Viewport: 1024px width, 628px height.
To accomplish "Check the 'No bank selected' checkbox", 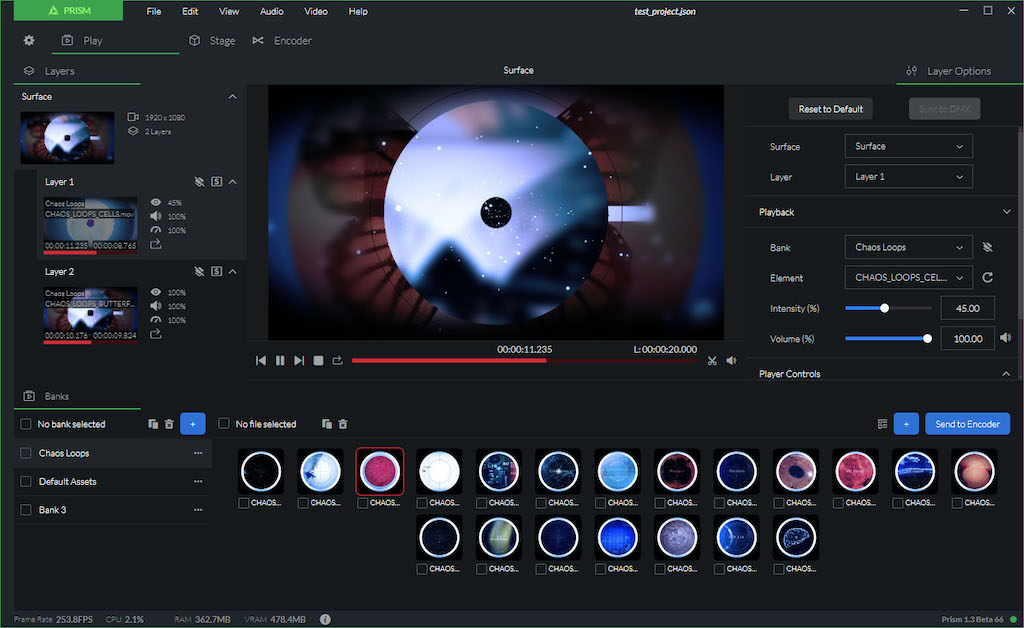I will 26,424.
